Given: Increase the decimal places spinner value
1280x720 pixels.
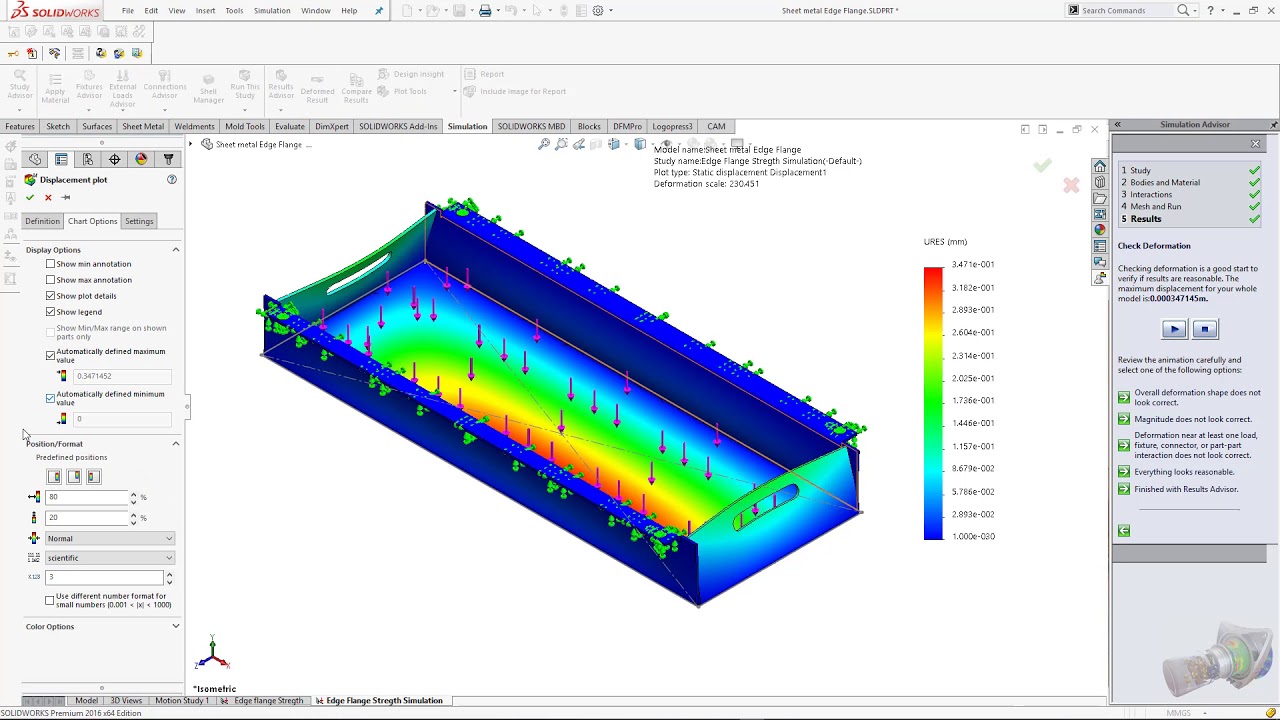Looking at the screenshot, I should point(169,574).
